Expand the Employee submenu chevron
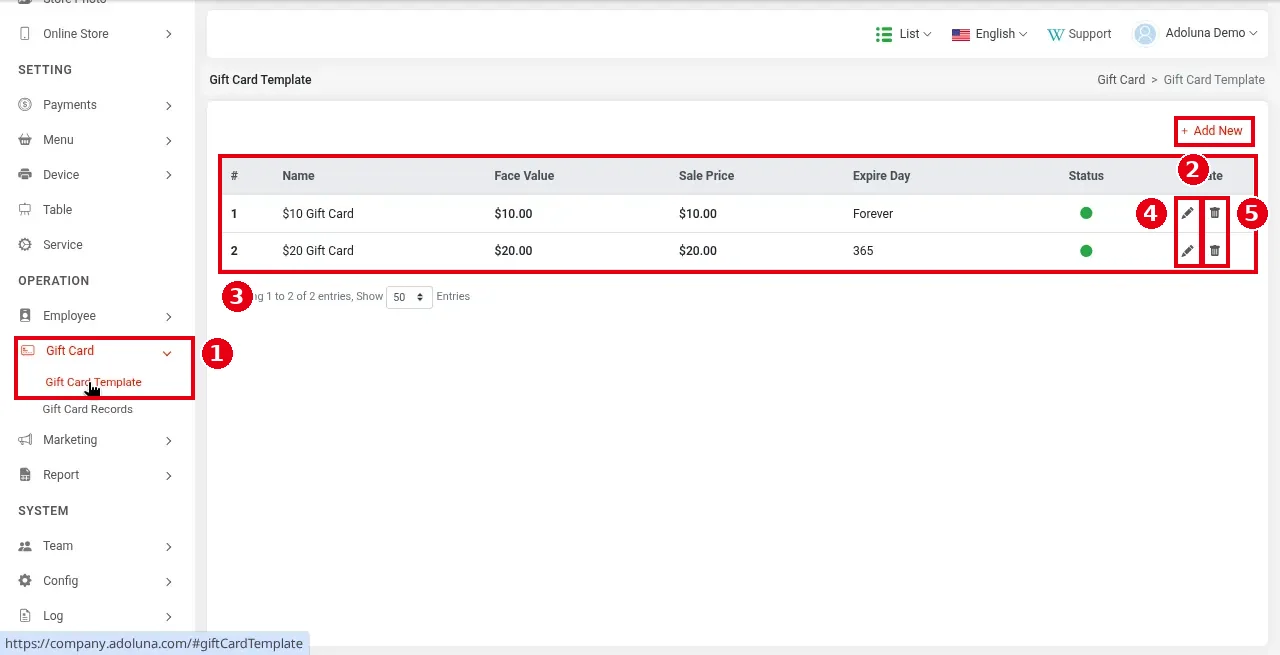The height and width of the screenshot is (655, 1280). tap(169, 317)
